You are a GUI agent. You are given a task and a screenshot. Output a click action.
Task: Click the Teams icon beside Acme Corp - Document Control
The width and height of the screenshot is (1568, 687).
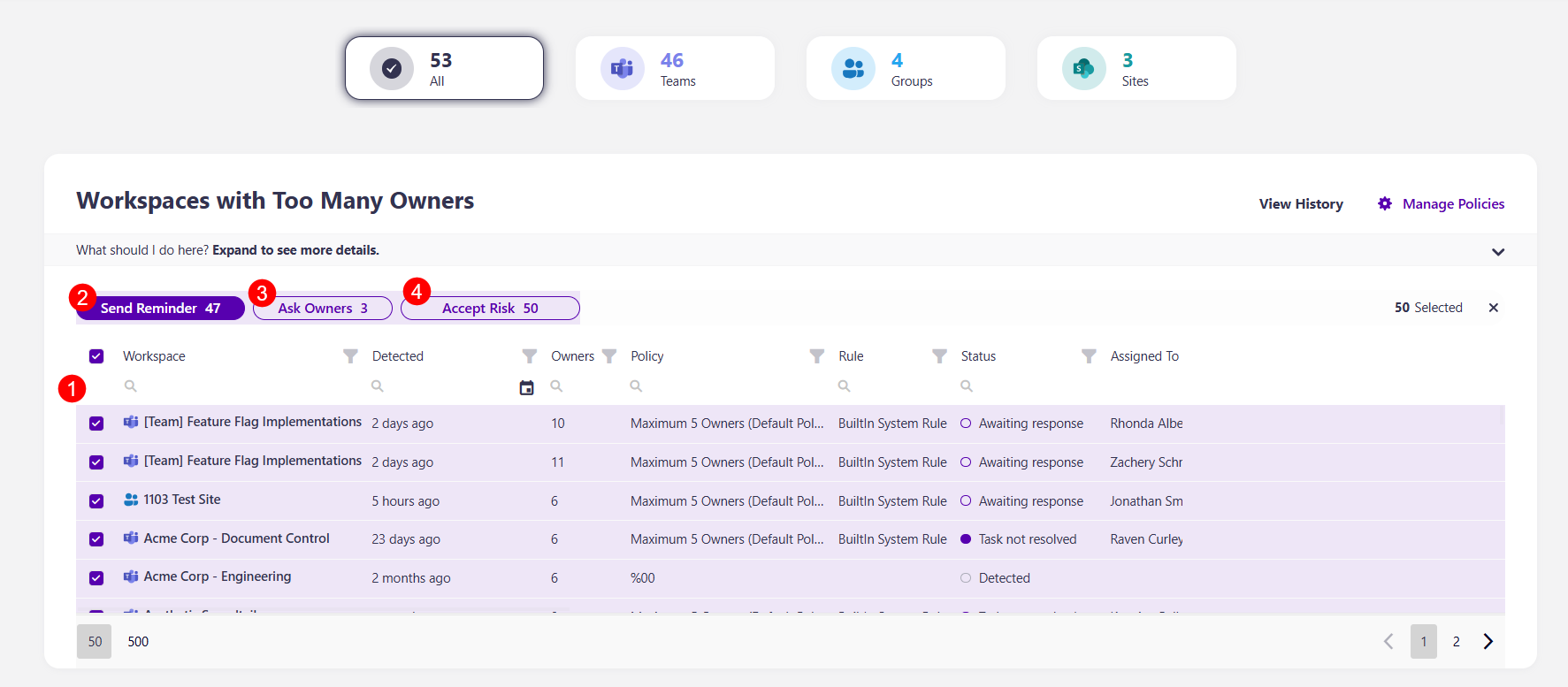point(131,538)
